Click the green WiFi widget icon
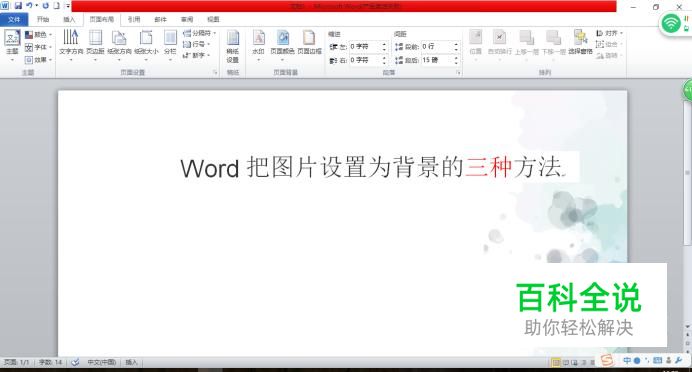 671,23
